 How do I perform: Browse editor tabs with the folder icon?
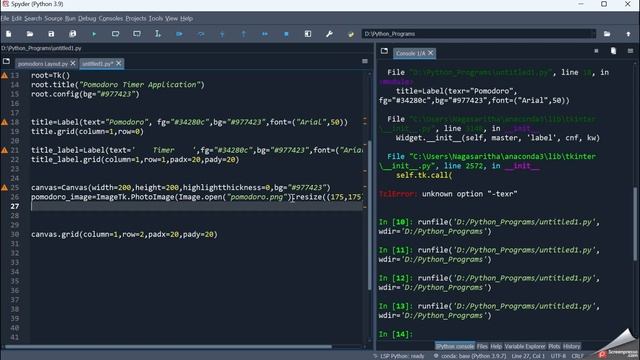click(x=6, y=61)
